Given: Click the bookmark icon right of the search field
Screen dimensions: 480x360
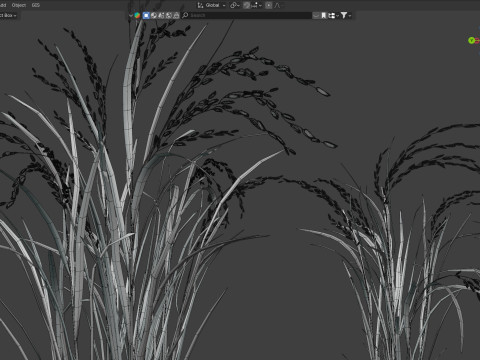Looking at the screenshot, I should click(x=323, y=15).
